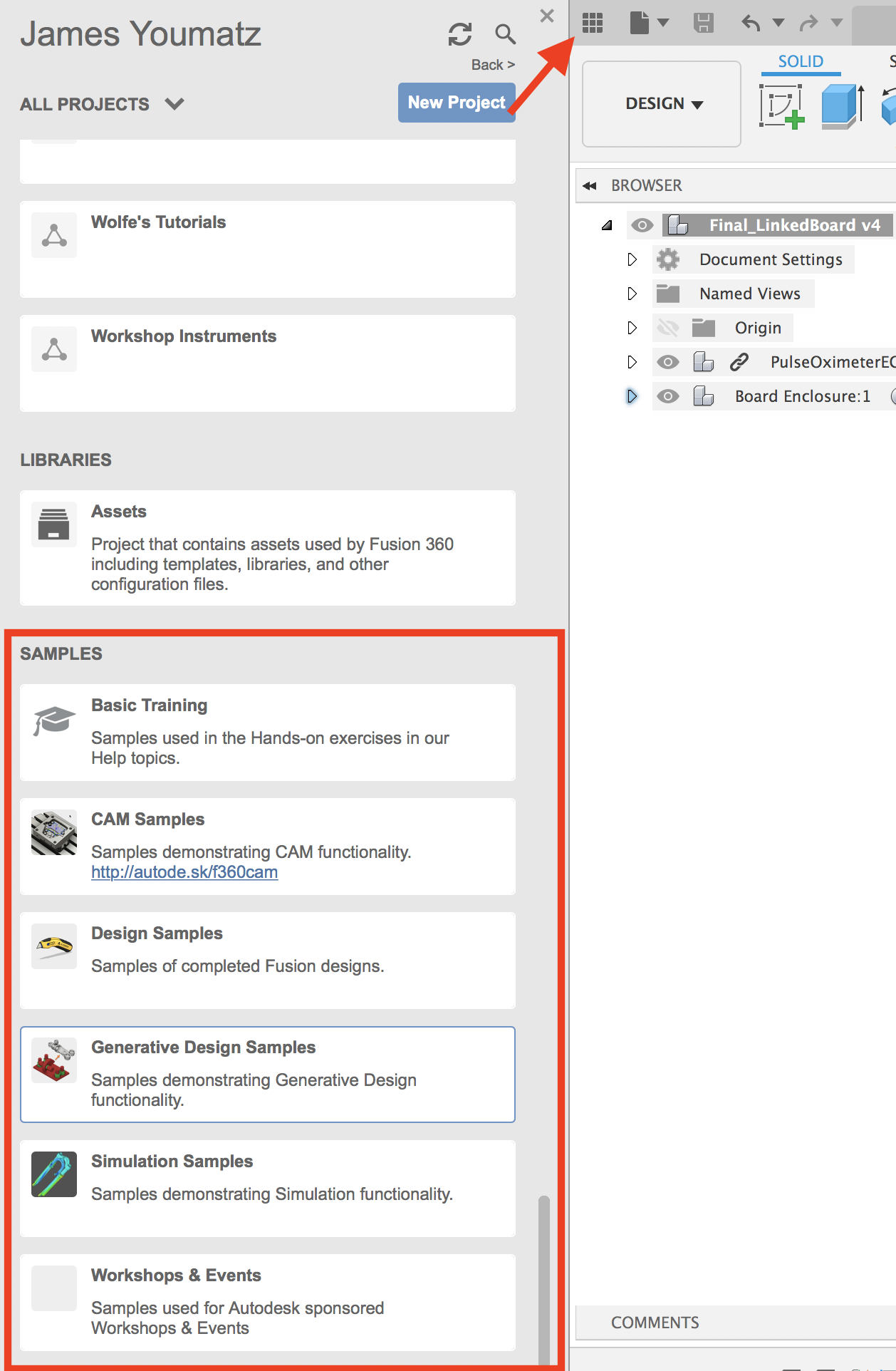Expand the PulseOximeter component node
896x1371 pixels.
pos(632,362)
